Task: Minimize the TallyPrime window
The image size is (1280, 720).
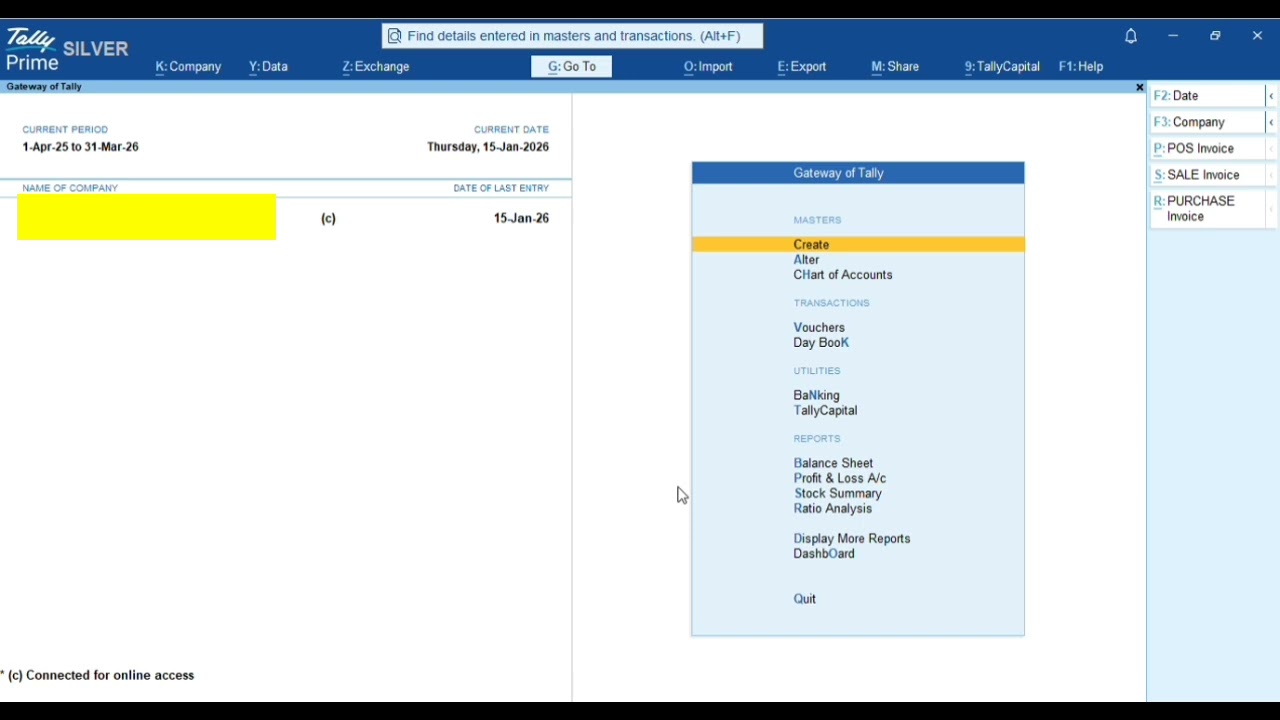Action: tap(1173, 36)
